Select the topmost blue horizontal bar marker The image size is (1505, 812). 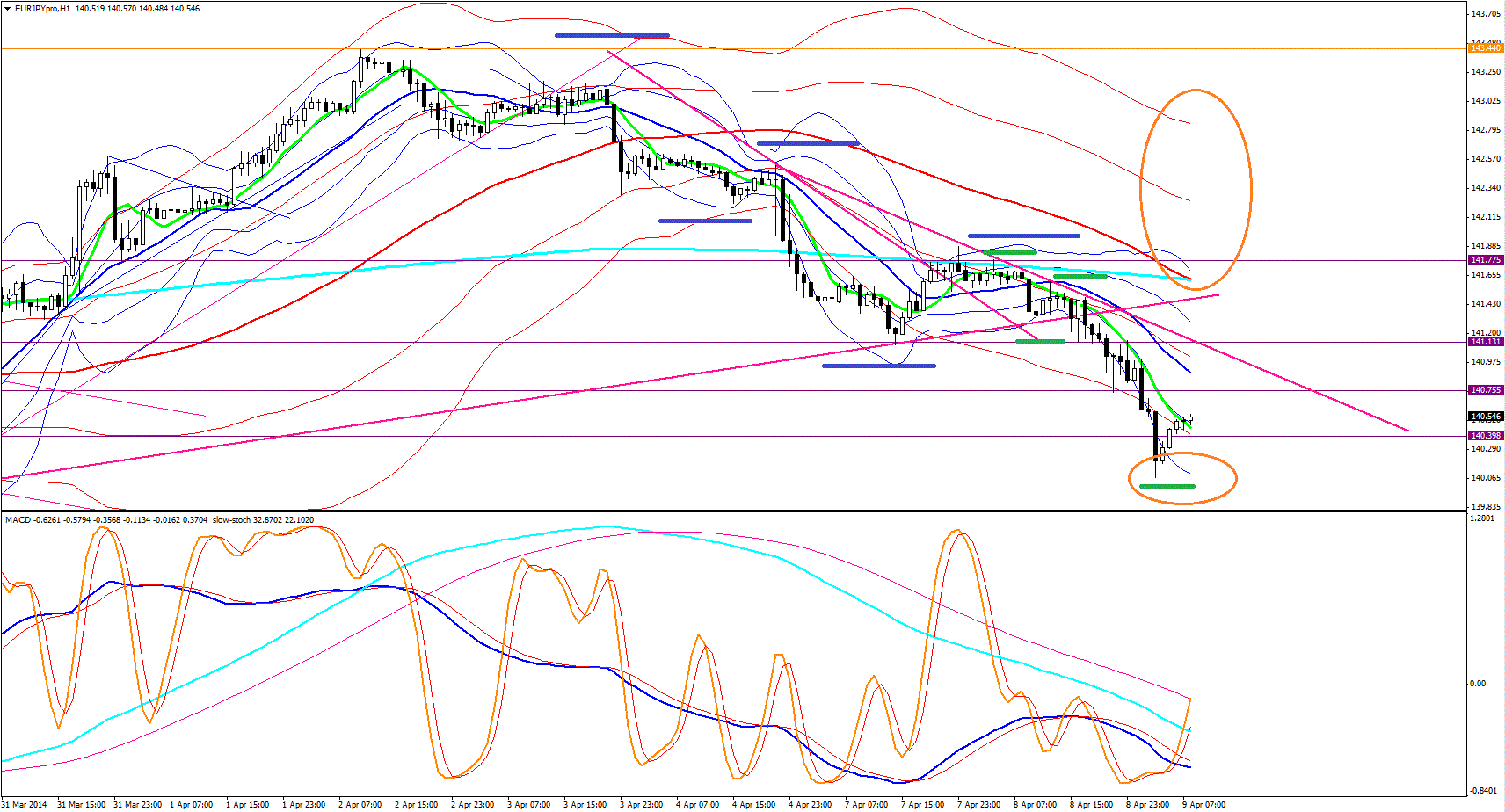[612, 36]
